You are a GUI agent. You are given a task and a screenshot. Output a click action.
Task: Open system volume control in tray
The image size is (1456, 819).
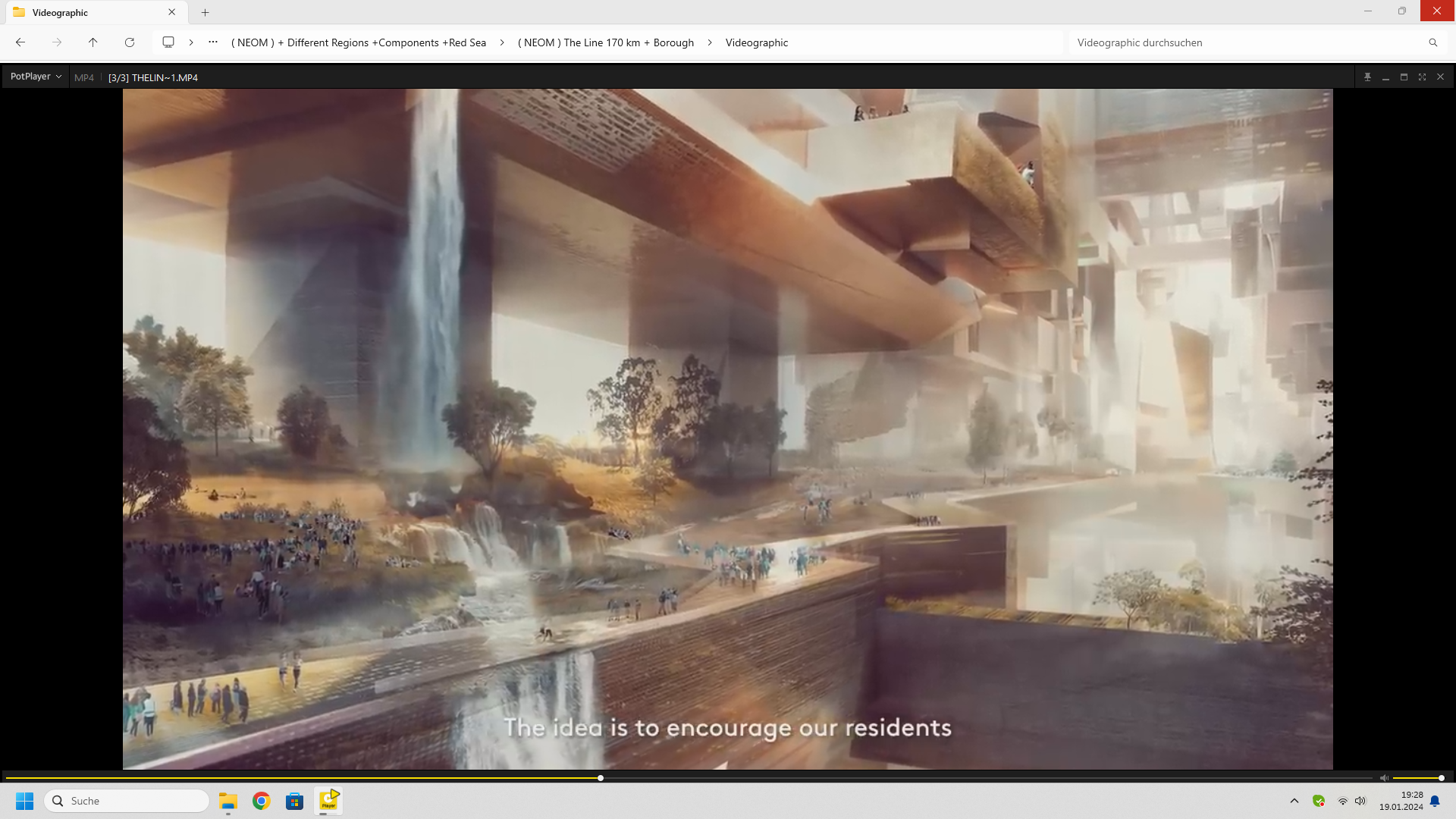coord(1360,801)
